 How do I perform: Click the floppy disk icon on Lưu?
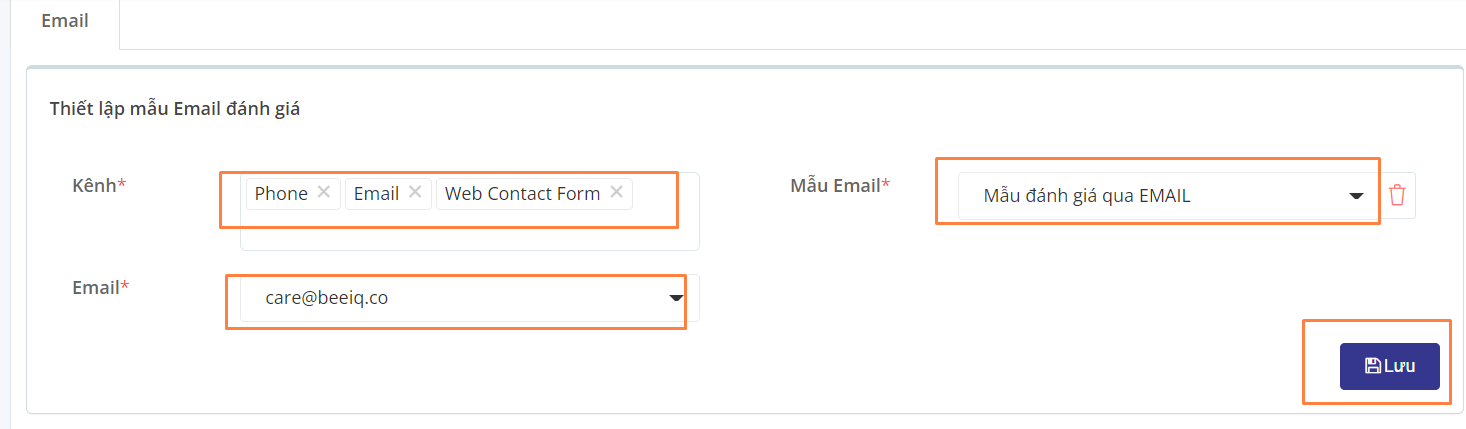point(1373,366)
